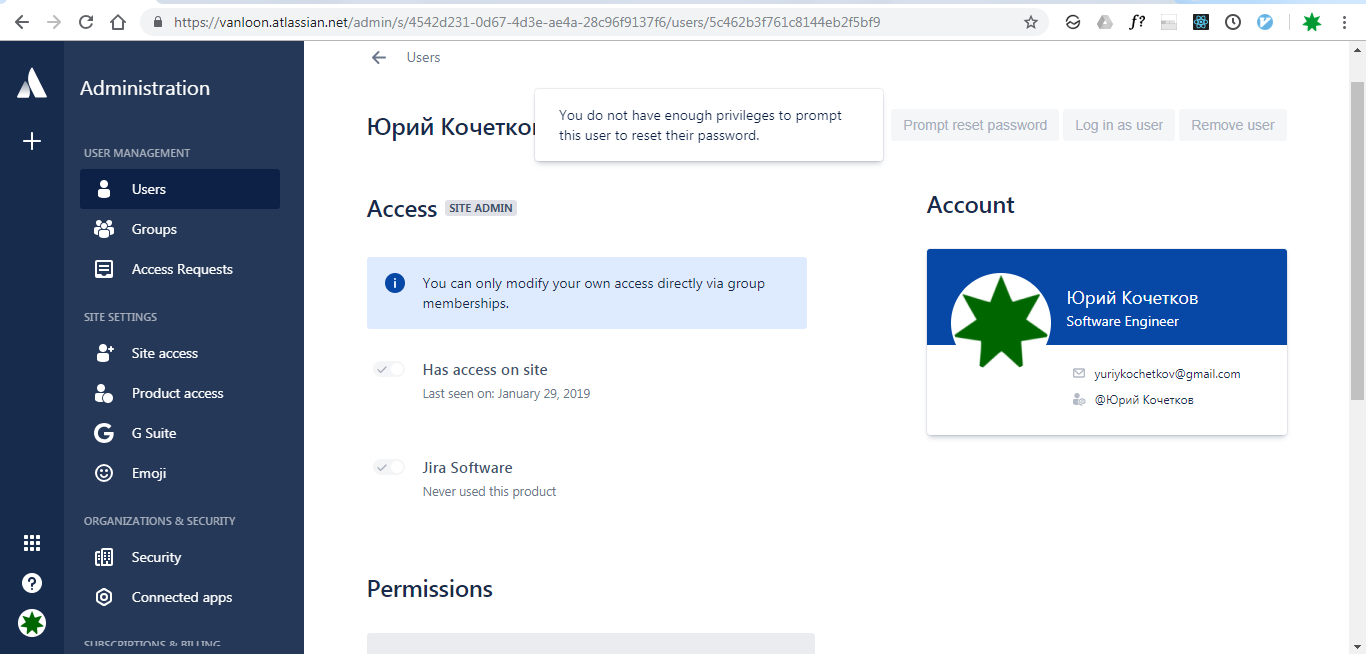Open the Security section
1366x654 pixels.
click(x=156, y=557)
